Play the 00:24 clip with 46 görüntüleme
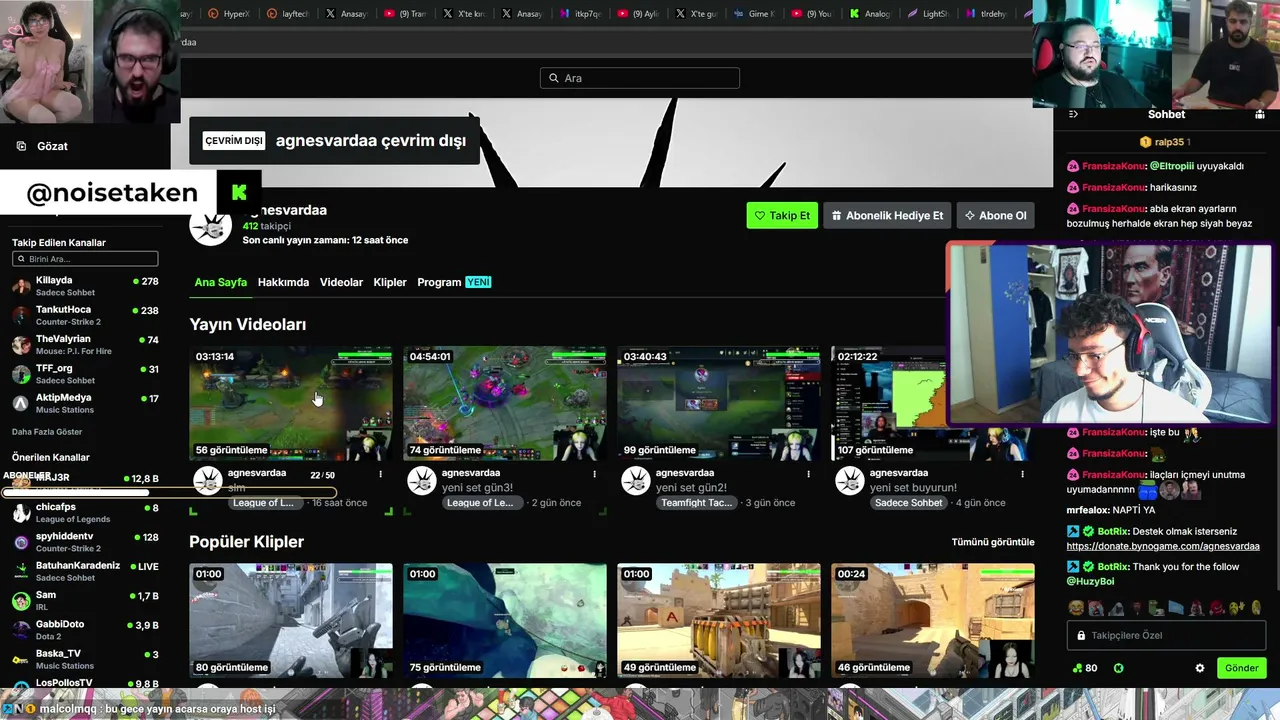 point(933,620)
